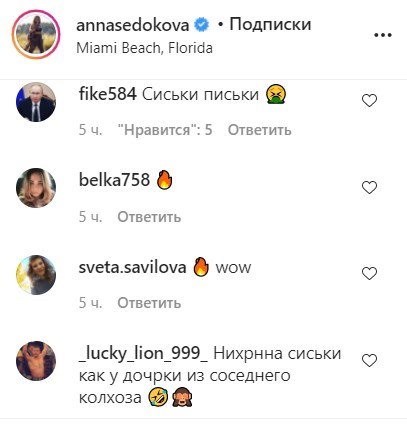This screenshot has height=433, width=407.
Task: Like the _lucky_lion_999_ comment
Action: [369, 361]
